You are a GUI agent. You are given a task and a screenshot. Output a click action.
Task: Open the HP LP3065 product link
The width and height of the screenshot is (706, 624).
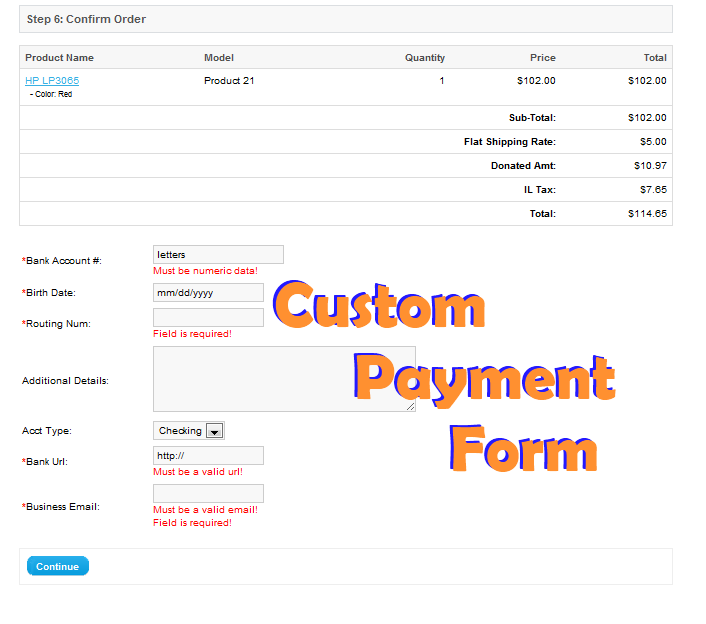point(52,81)
